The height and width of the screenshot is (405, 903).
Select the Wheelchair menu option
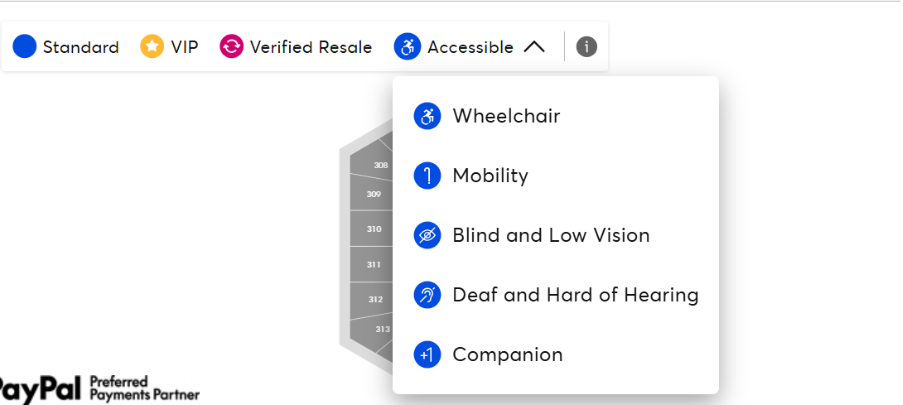click(x=506, y=116)
